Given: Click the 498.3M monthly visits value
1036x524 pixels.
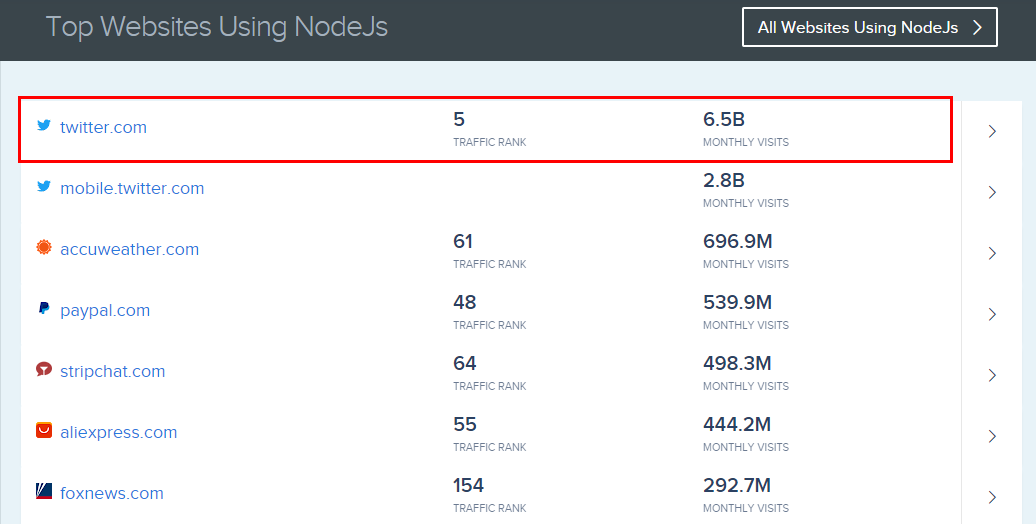Looking at the screenshot, I should [737, 363].
